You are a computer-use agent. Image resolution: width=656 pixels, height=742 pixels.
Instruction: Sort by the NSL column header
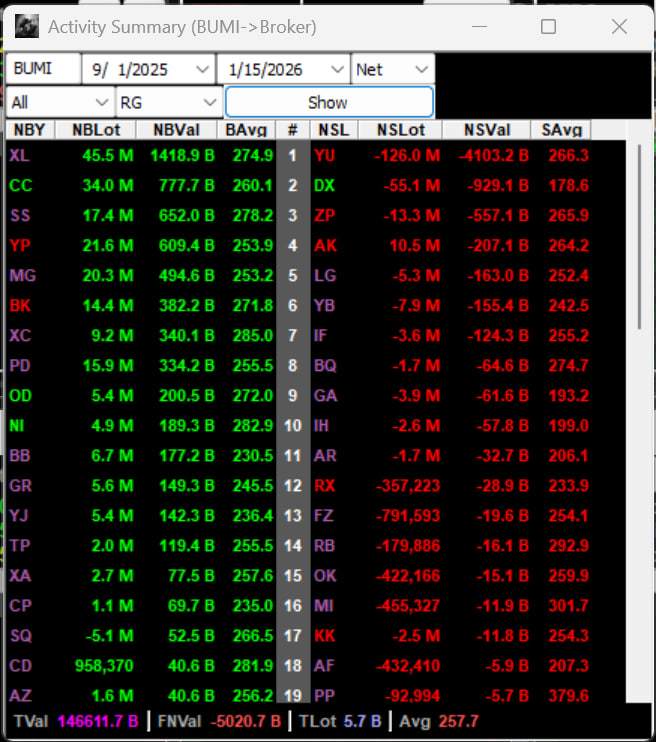[334, 130]
